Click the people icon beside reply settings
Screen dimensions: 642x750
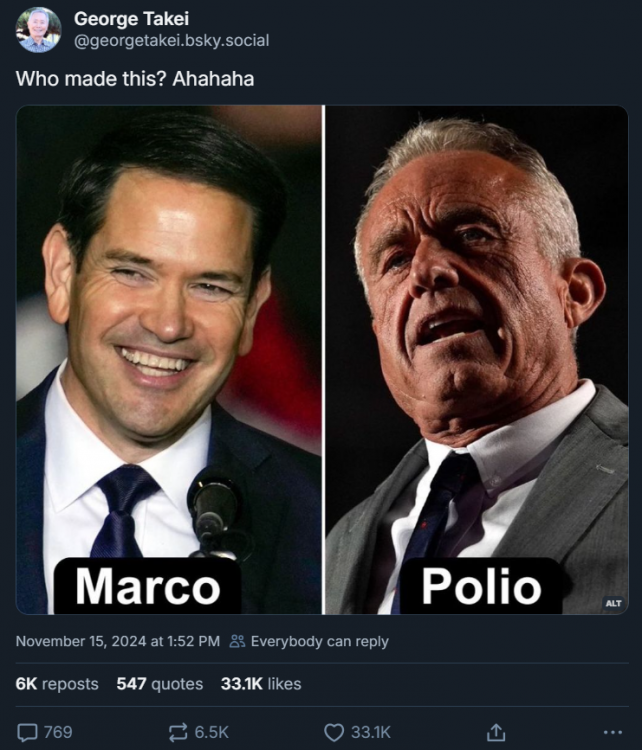237,641
